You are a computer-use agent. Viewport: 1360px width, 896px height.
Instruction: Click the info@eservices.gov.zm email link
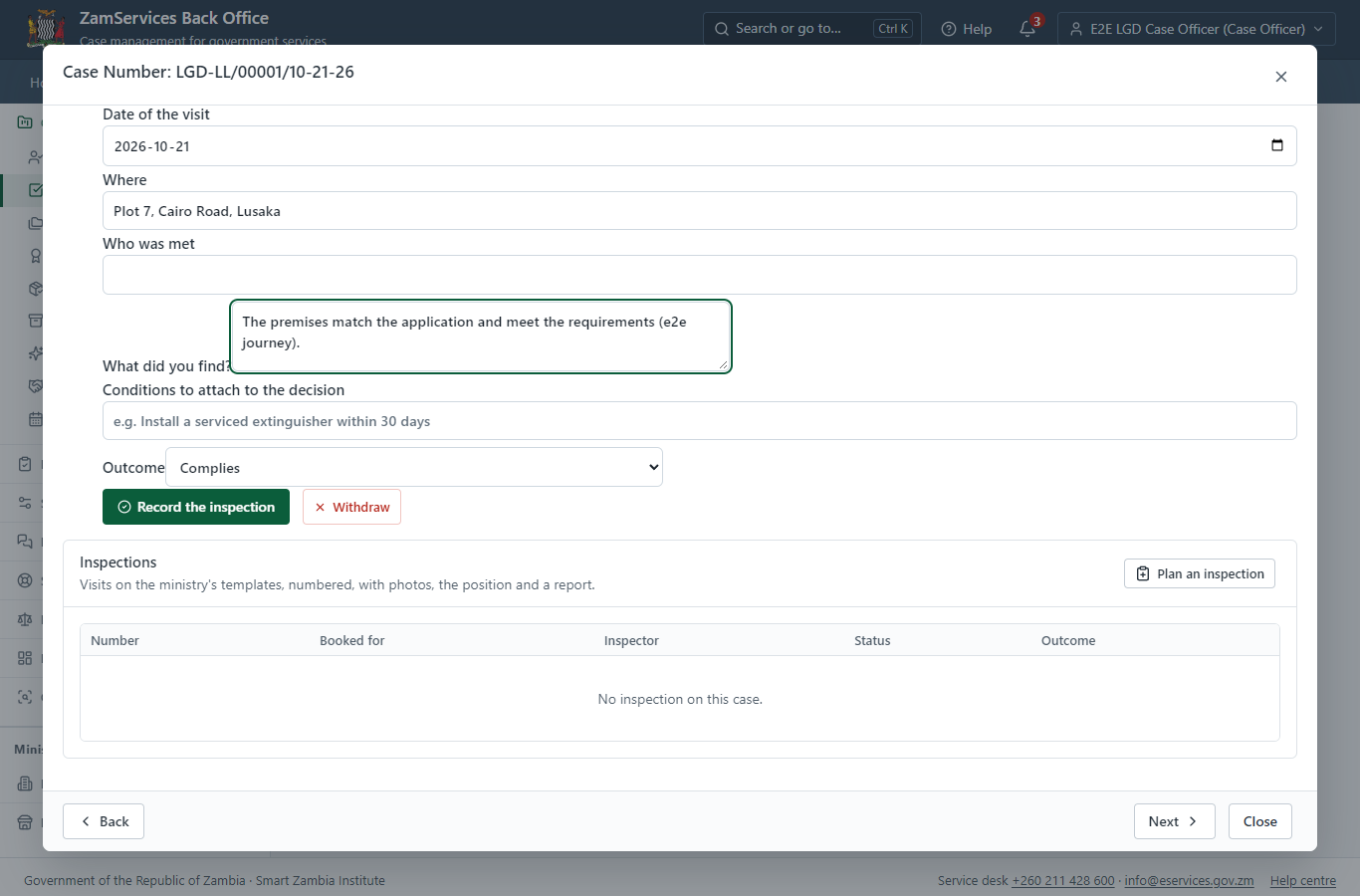pos(1189,880)
